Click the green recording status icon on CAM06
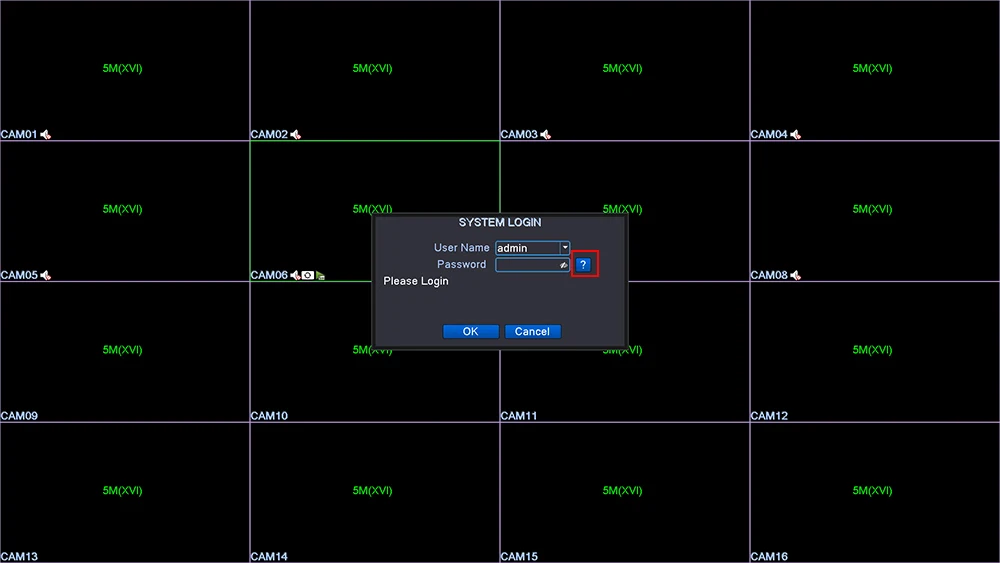 321,275
